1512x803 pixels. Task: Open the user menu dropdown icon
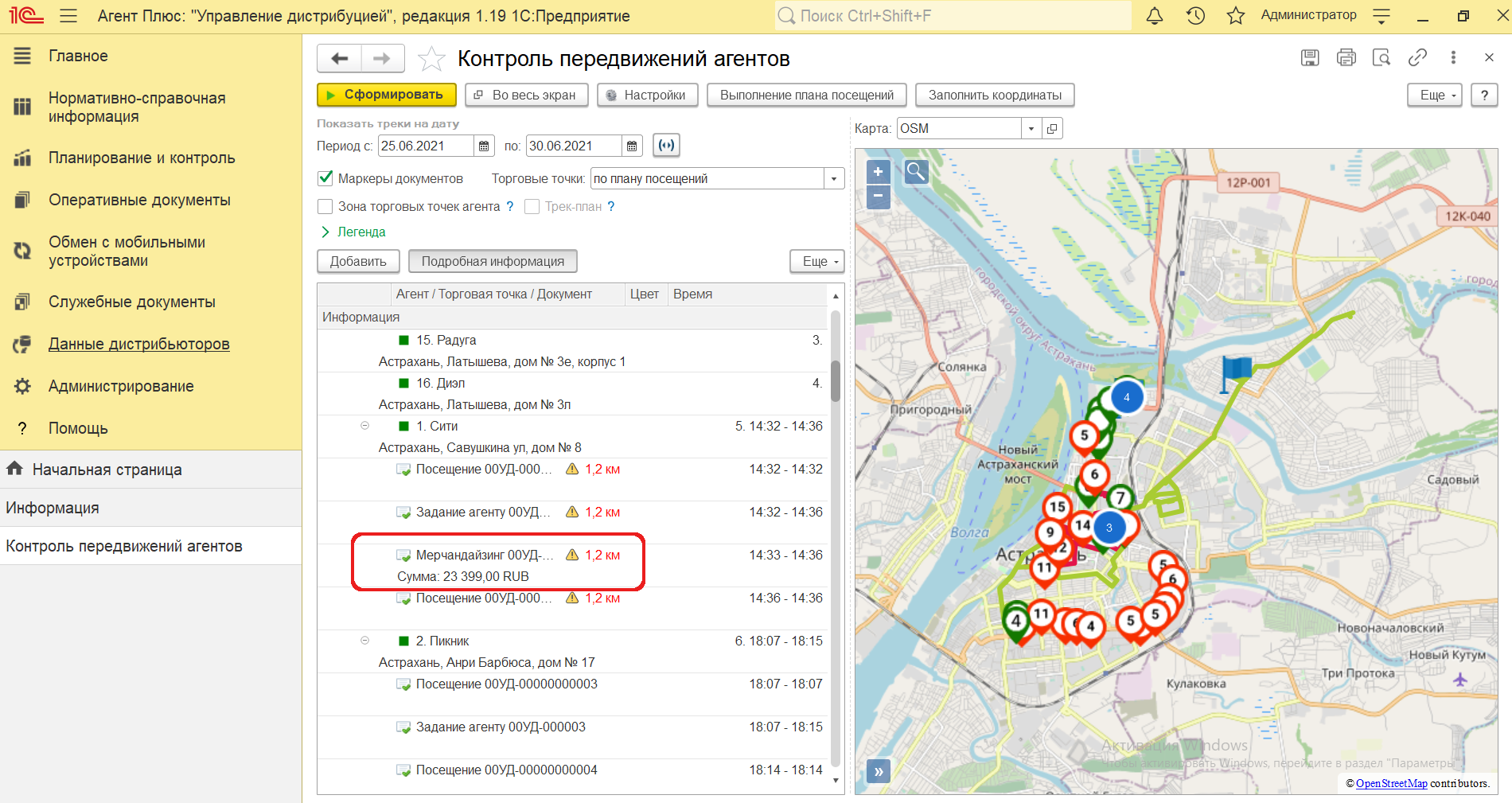tap(1381, 16)
